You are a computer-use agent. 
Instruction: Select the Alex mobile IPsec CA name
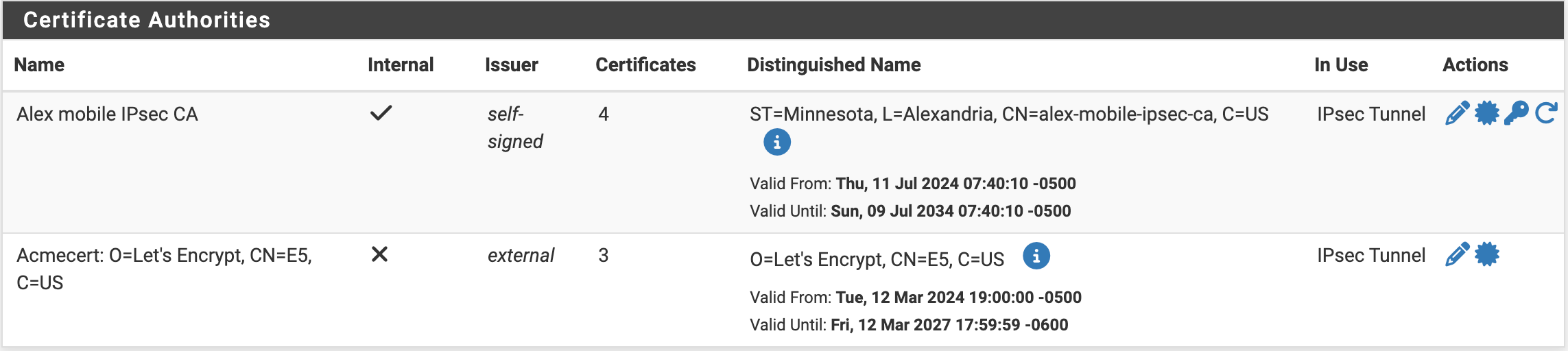(x=107, y=114)
